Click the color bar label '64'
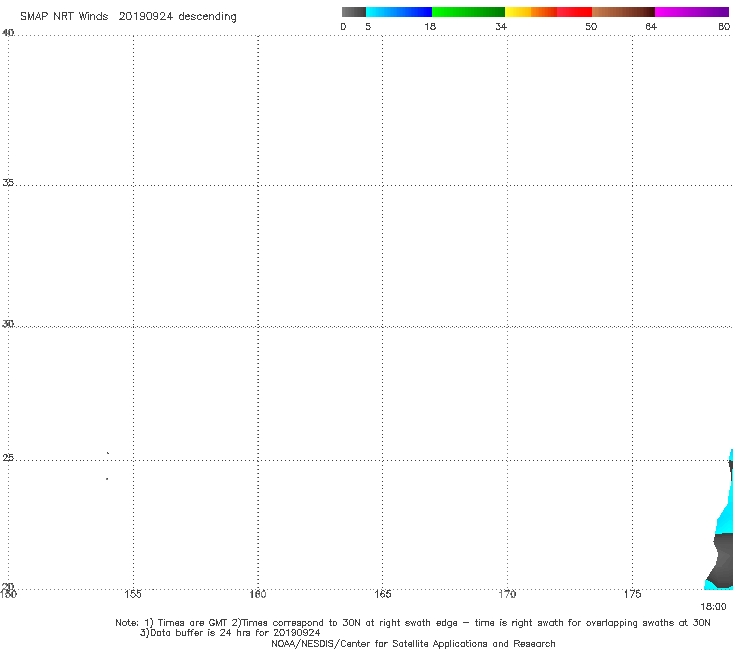The image size is (740, 650). coord(651,26)
